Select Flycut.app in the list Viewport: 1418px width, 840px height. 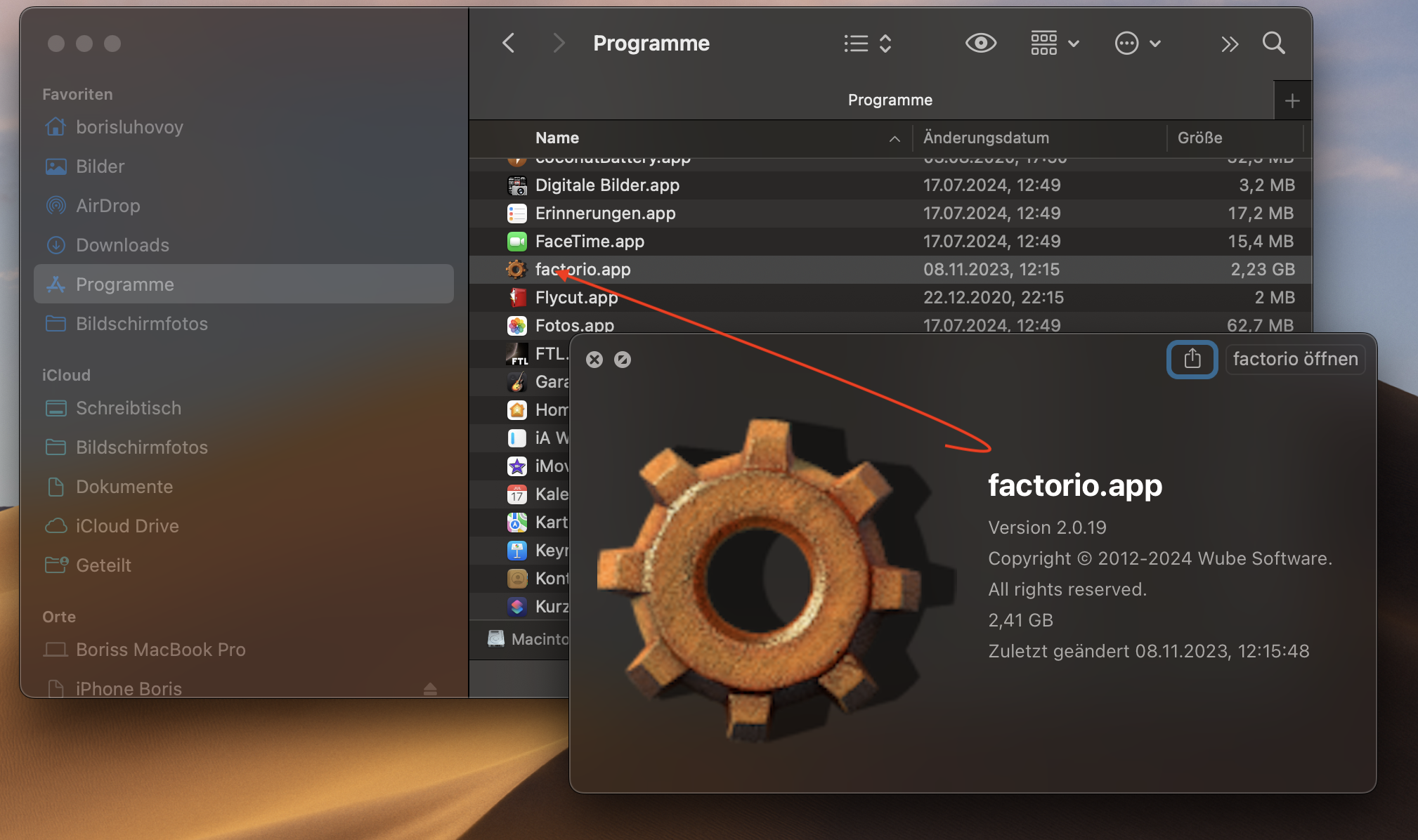pos(890,298)
